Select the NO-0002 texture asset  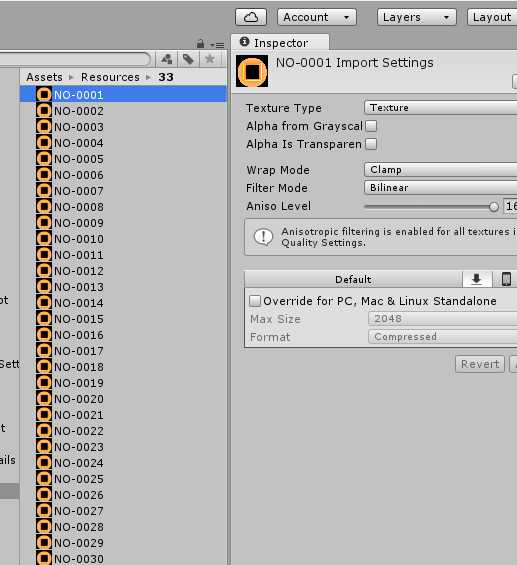coord(124,111)
